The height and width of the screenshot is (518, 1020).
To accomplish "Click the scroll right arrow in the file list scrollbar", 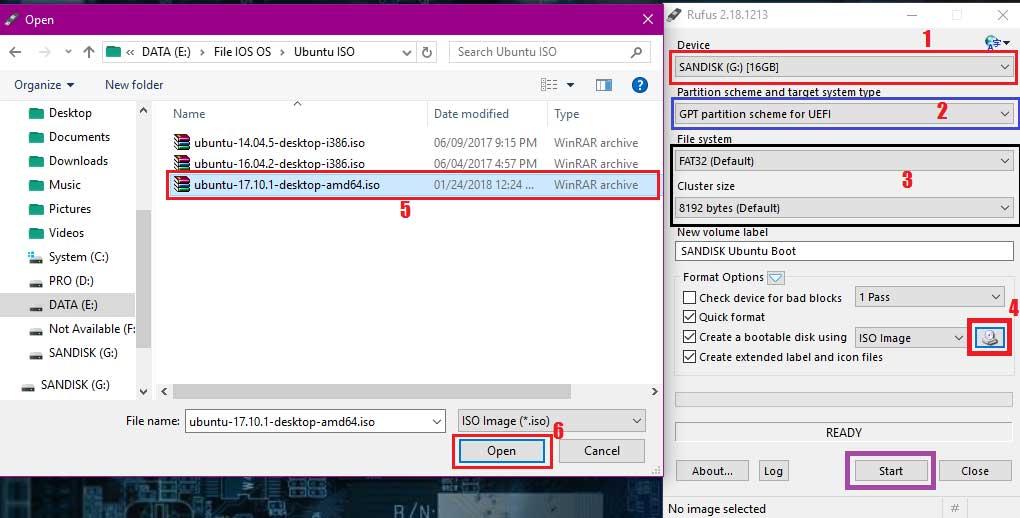I will 654,391.
